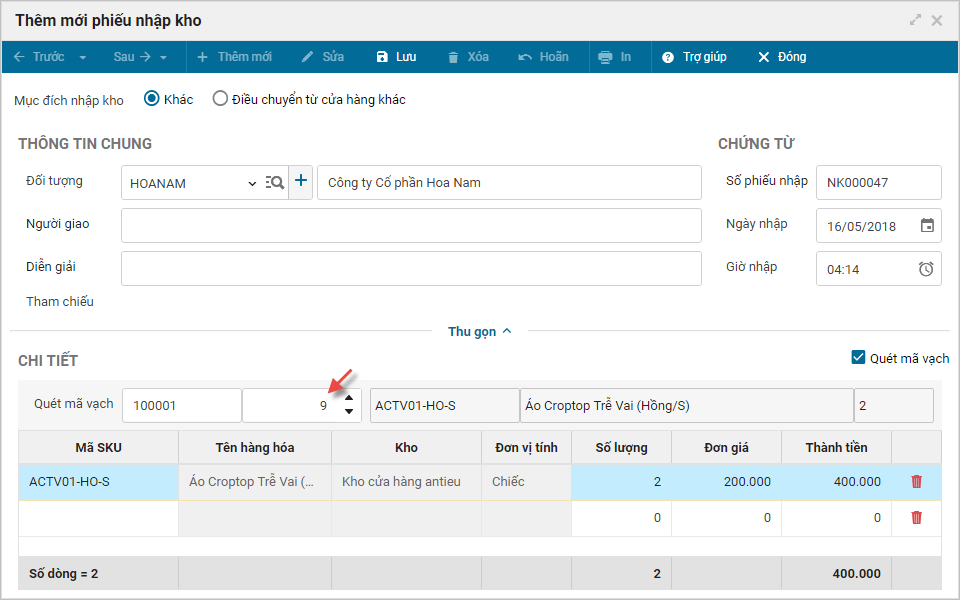Open the dropdown arrow next to Trước

[83, 58]
